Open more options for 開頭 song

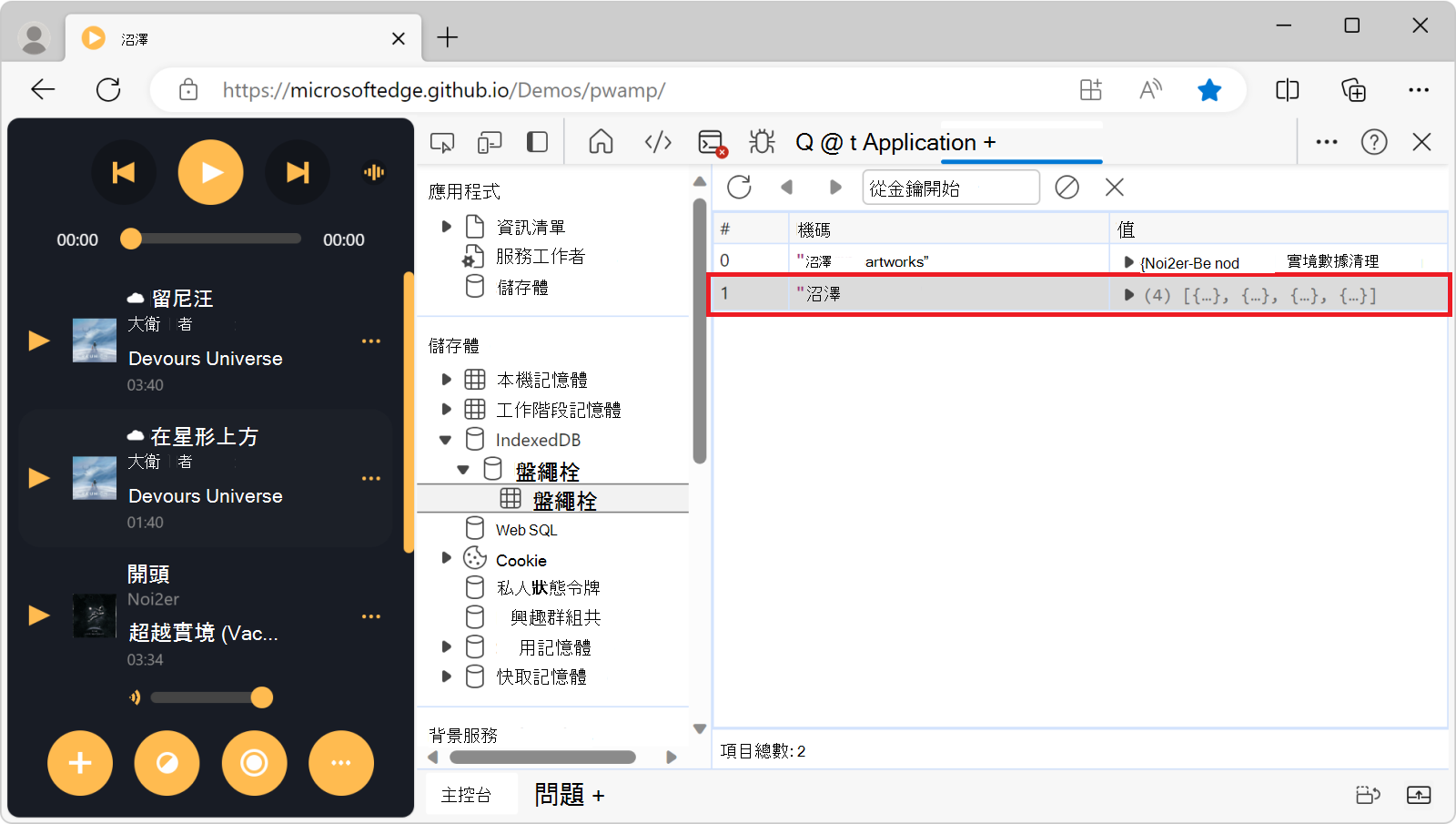click(x=371, y=616)
